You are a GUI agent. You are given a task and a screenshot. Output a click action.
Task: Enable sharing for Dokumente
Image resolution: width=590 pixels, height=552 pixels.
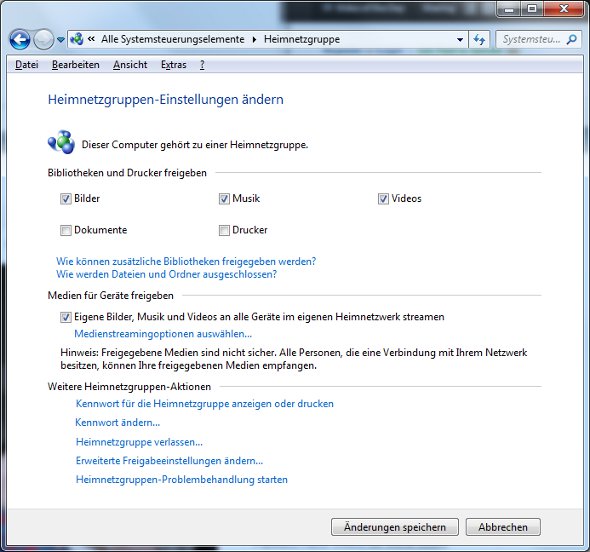(65, 230)
